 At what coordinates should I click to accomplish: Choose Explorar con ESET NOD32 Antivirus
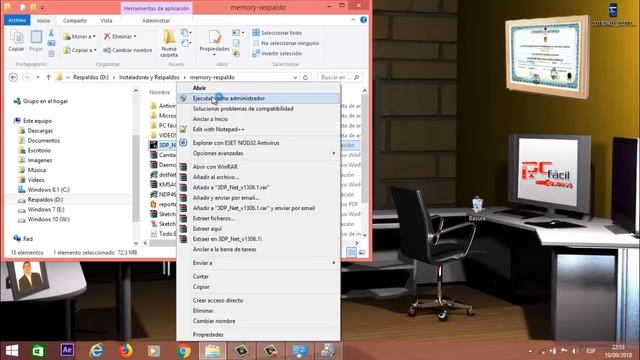258,143
